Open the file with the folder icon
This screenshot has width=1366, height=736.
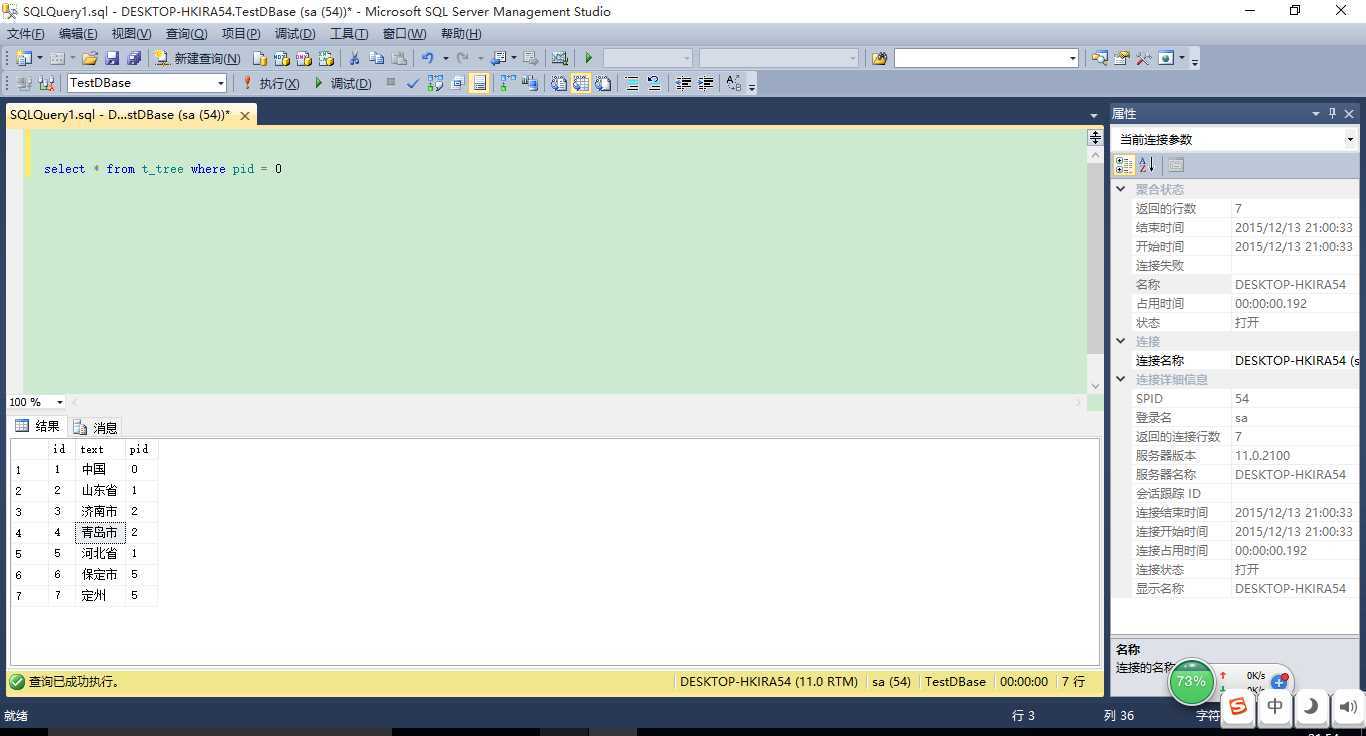click(90, 58)
